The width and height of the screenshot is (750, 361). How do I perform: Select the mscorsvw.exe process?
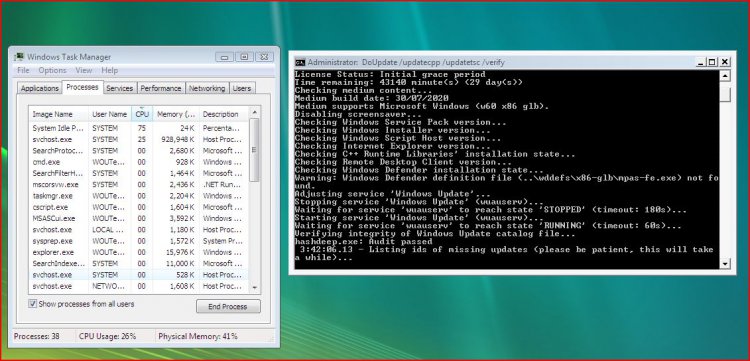(138, 185)
